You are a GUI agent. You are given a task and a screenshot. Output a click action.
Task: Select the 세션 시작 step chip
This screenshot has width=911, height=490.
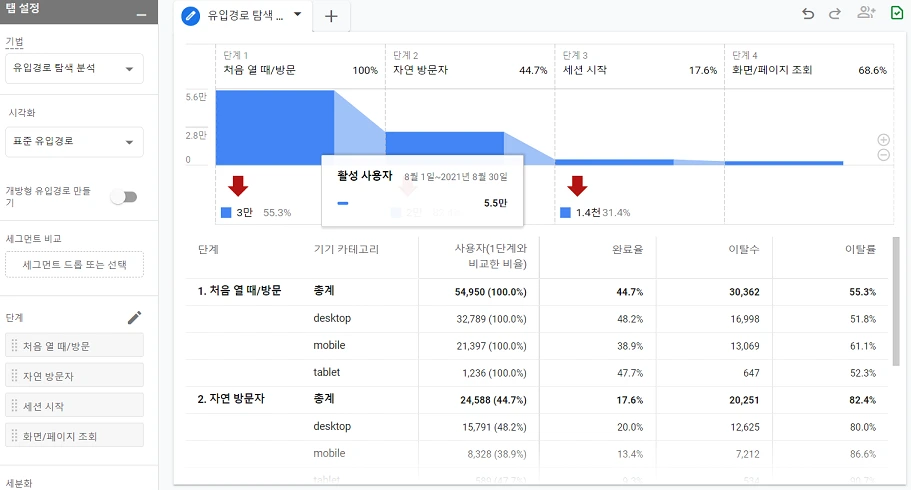click(74, 405)
